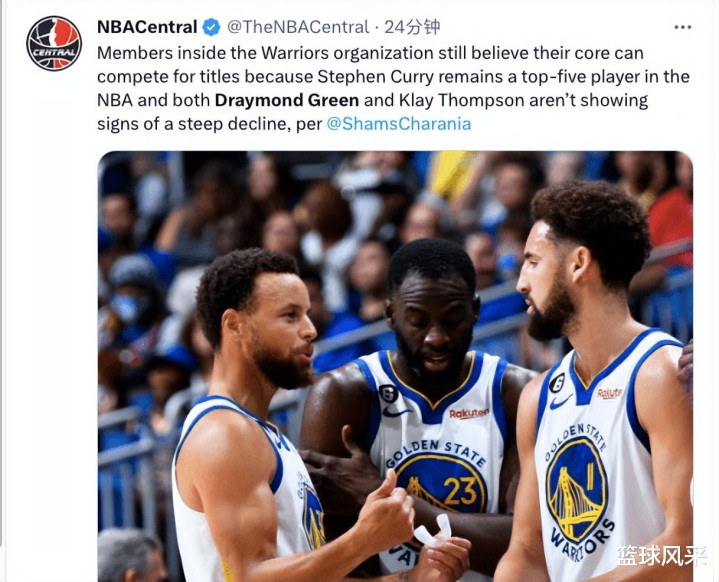This screenshot has height=582, width=719.
Task: Click the tweet text about Warriors organization
Action: tap(393, 88)
